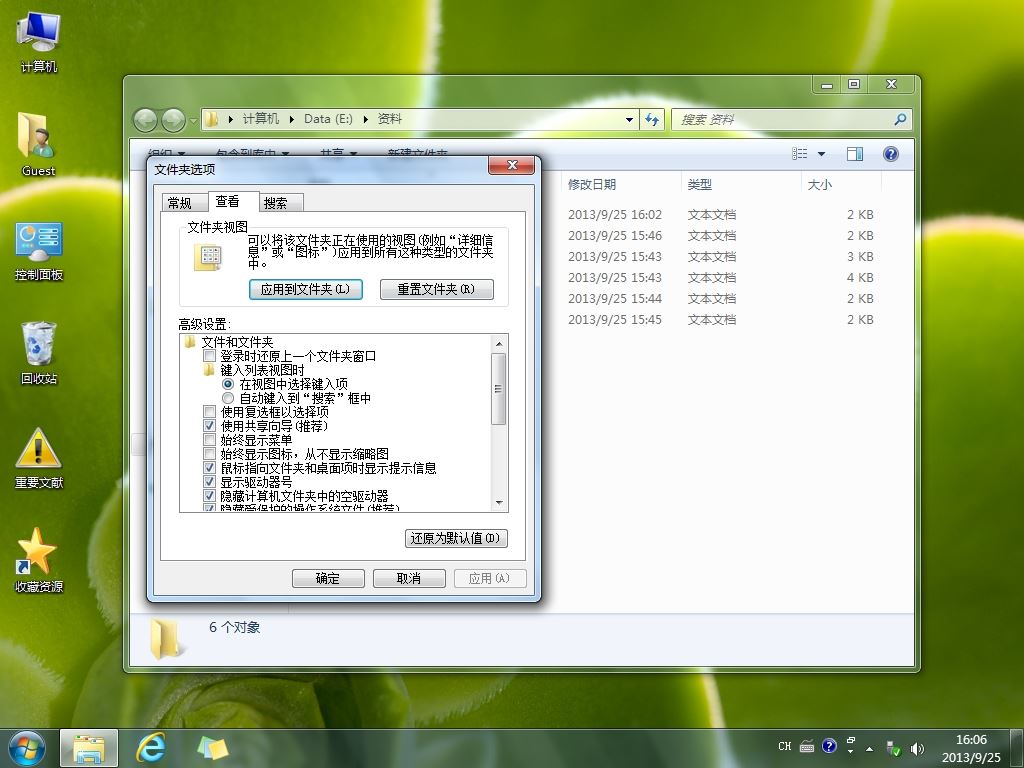1024x768 pixels.
Task: Click 重置文件夹(R) button
Action: tap(436, 289)
